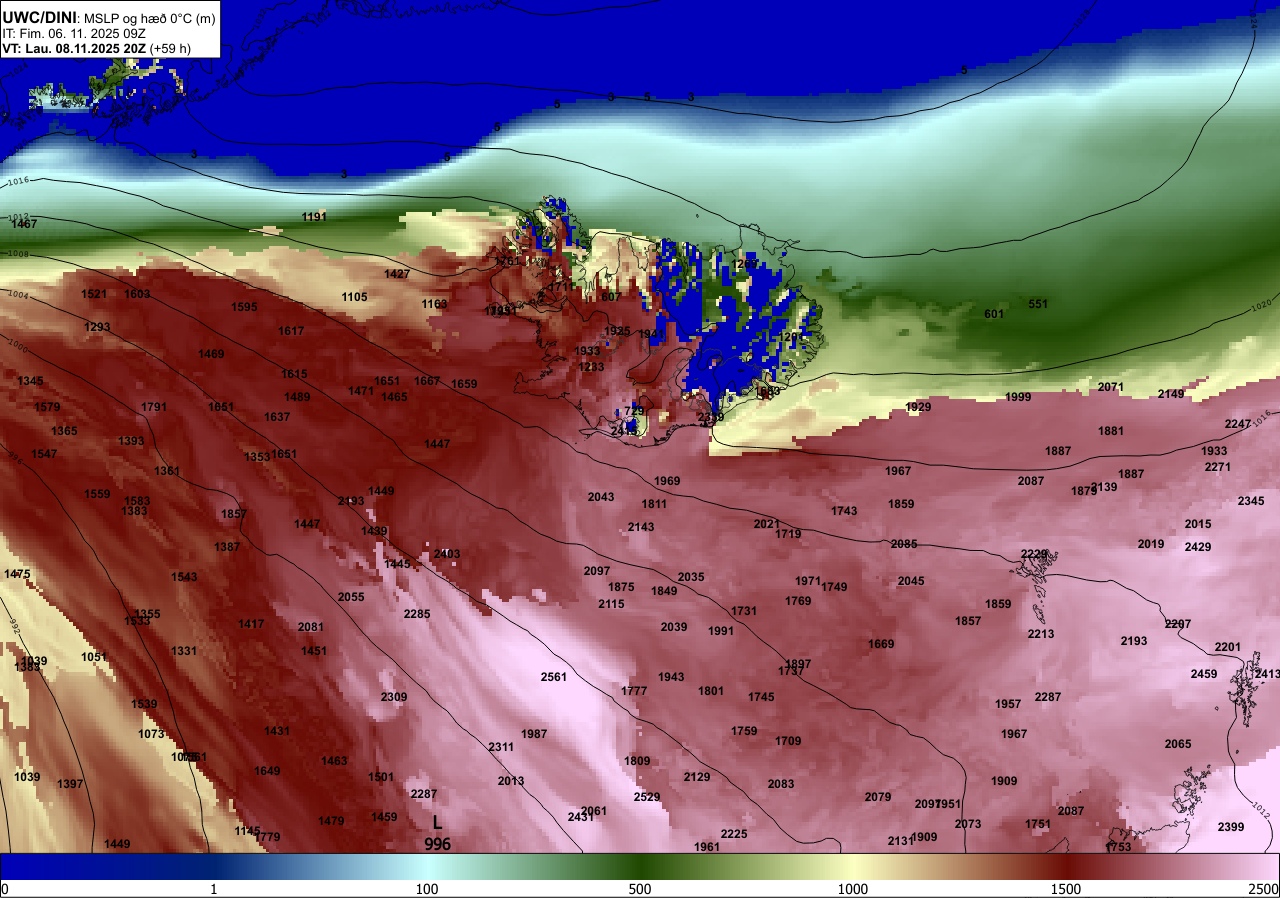
Task: Select the 2213 height label
Action: (1041, 634)
